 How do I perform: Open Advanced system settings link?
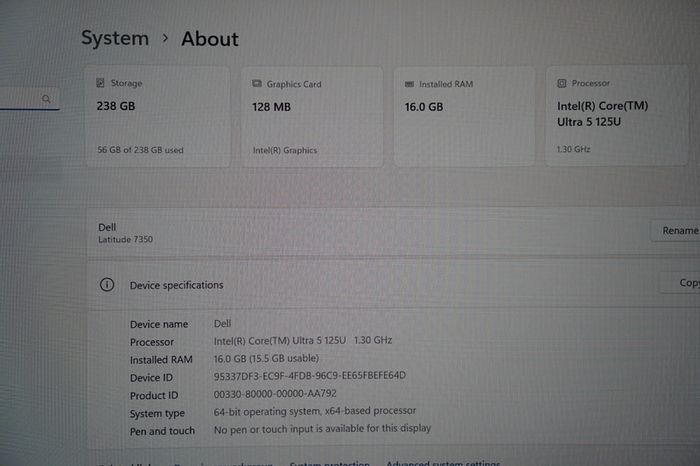click(443, 463)
